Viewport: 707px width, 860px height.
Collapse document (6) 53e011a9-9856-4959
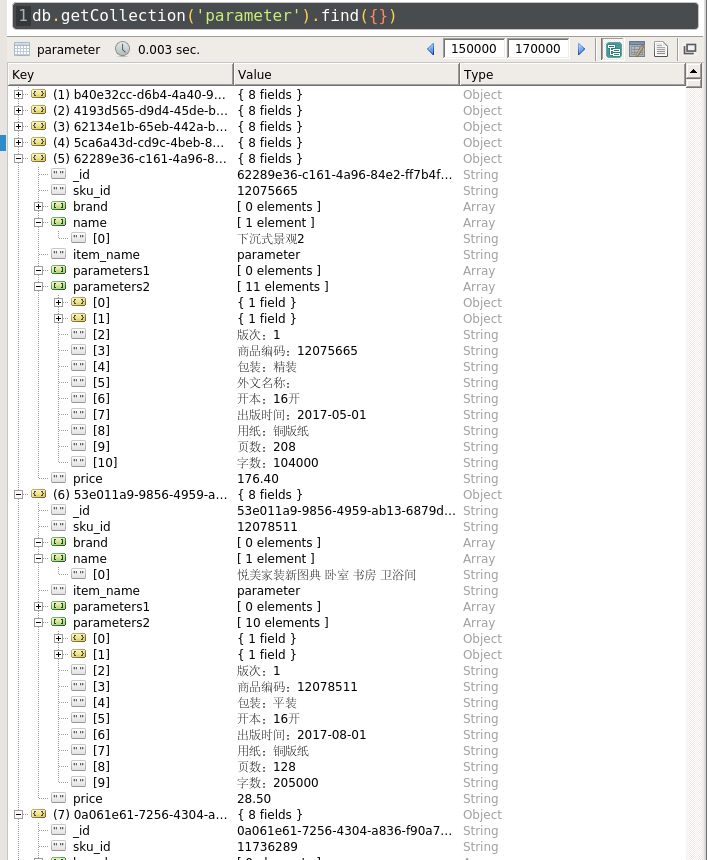(x=19, y=494)
